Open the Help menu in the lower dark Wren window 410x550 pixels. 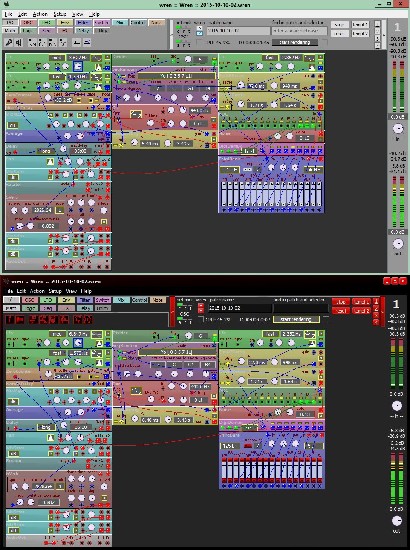coord(86,291)
